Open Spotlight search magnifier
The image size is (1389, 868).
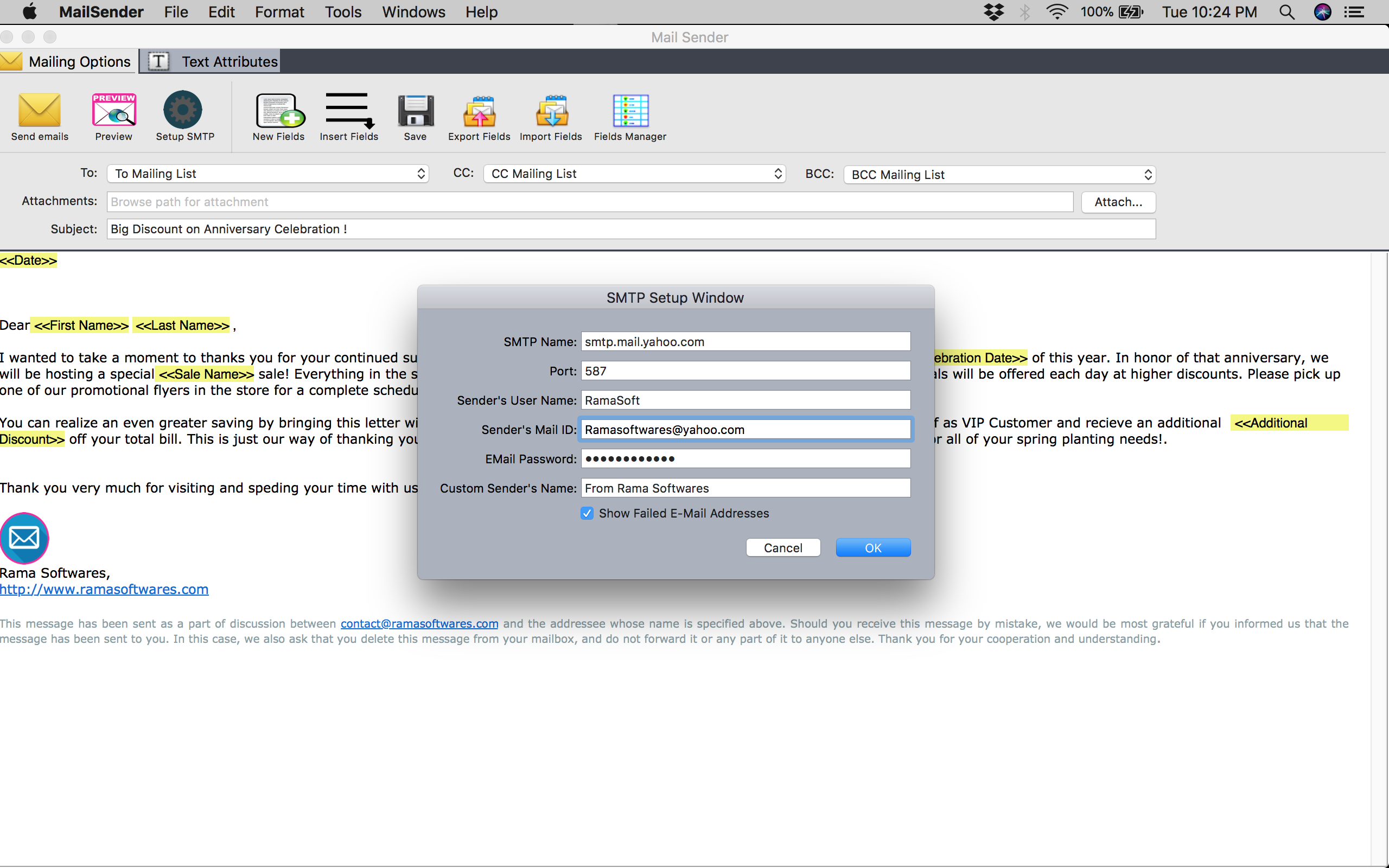(x=1287, y=12)
